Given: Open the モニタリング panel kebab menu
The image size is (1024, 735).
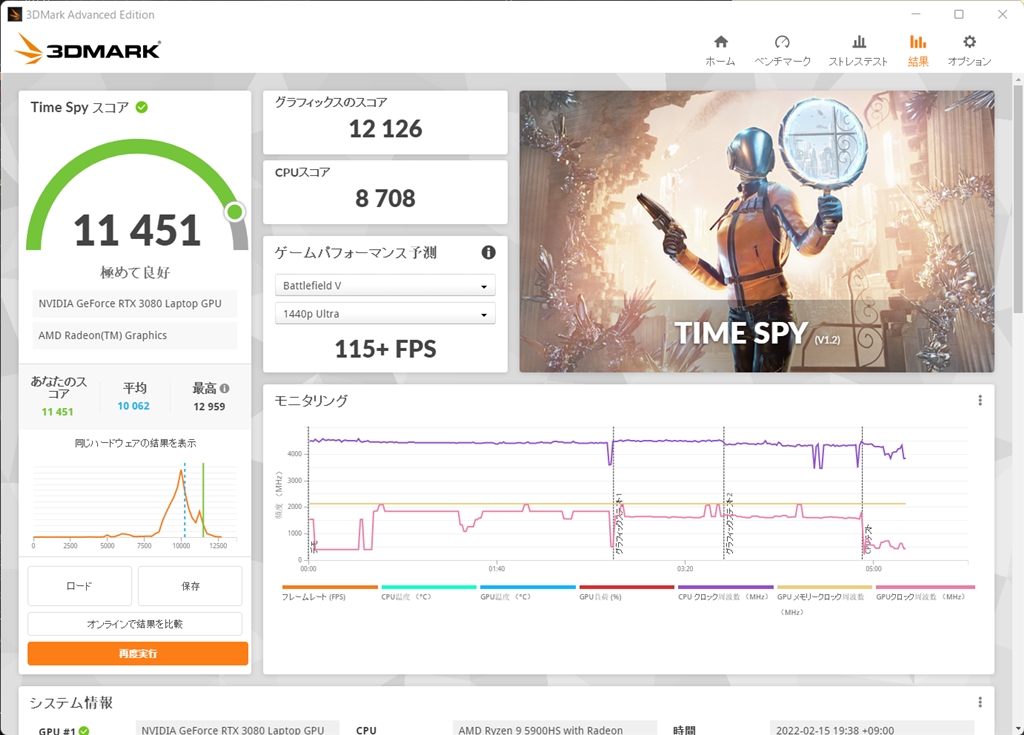Looking at the screenshot, I should tap(979, 400).
